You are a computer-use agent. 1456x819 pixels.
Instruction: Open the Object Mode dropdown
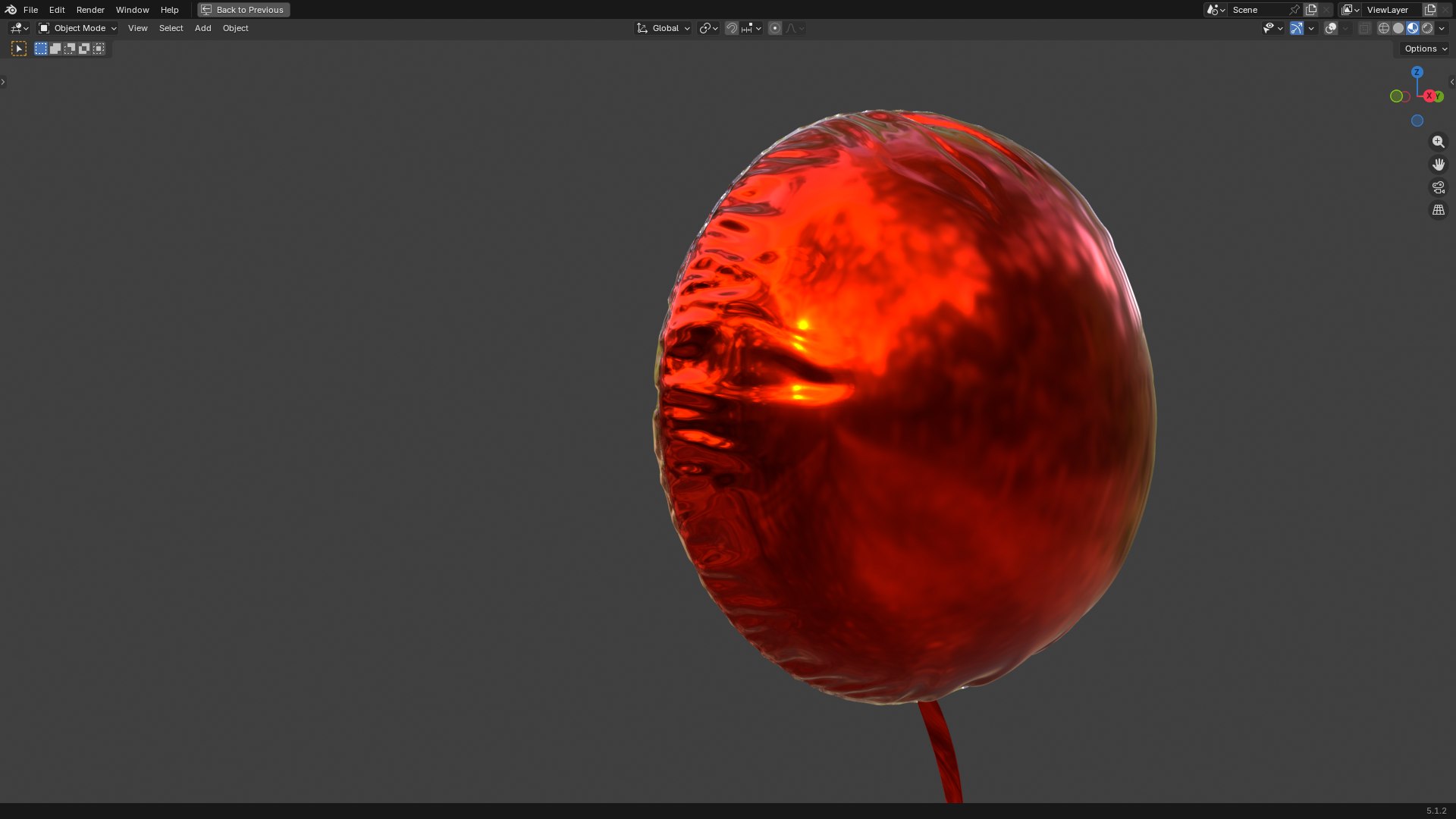pos(77,28)
